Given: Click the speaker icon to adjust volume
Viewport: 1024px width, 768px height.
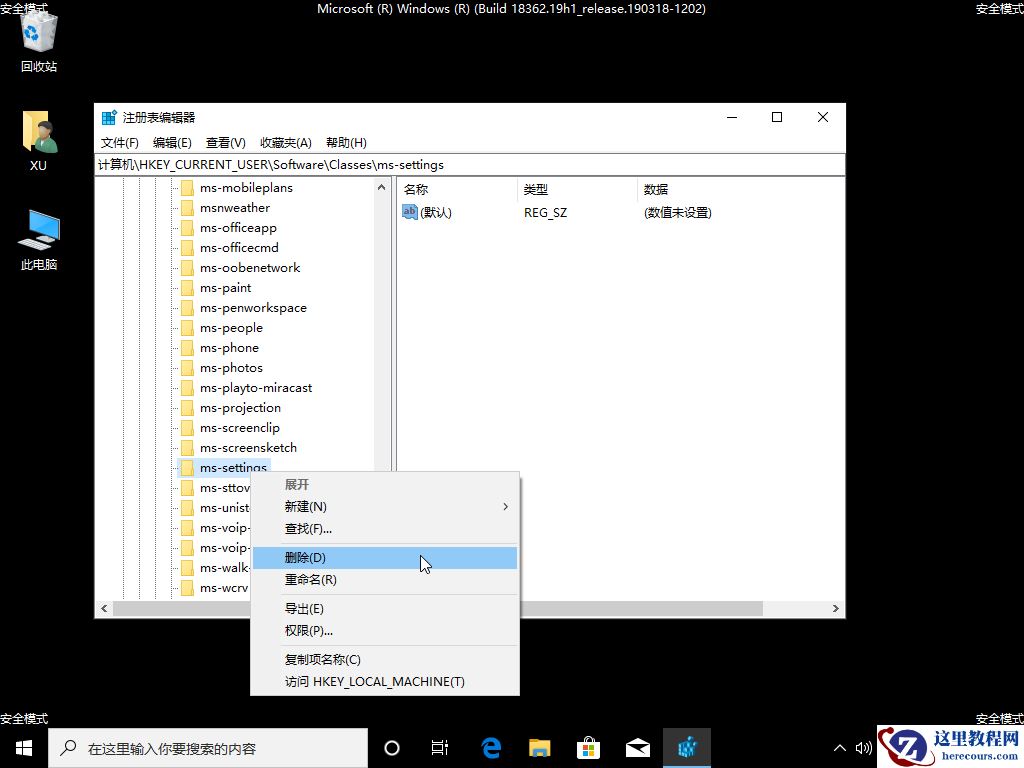Looking at the screenshot, I should click(x=864, y=747).
